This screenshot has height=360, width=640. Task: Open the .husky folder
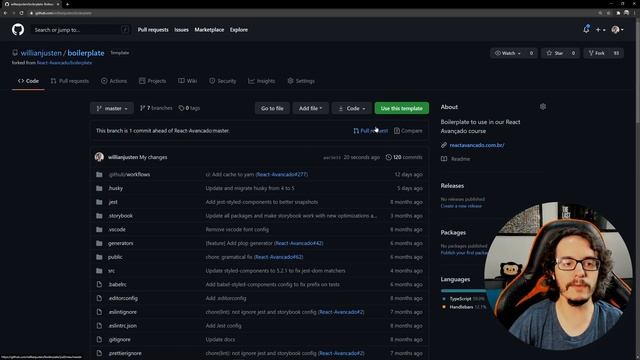pos(116,188)
